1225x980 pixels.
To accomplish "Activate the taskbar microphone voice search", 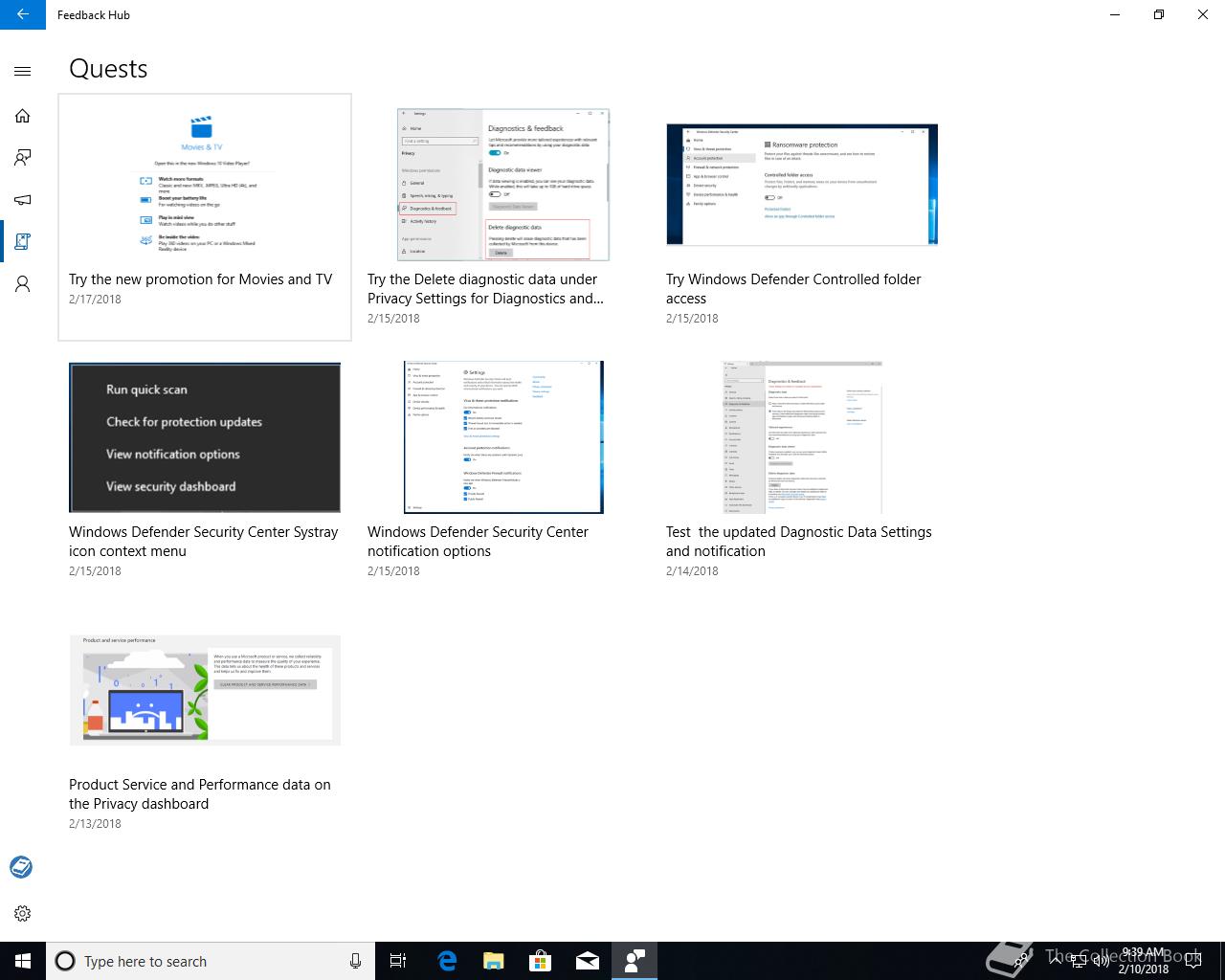I will point(355,961).
